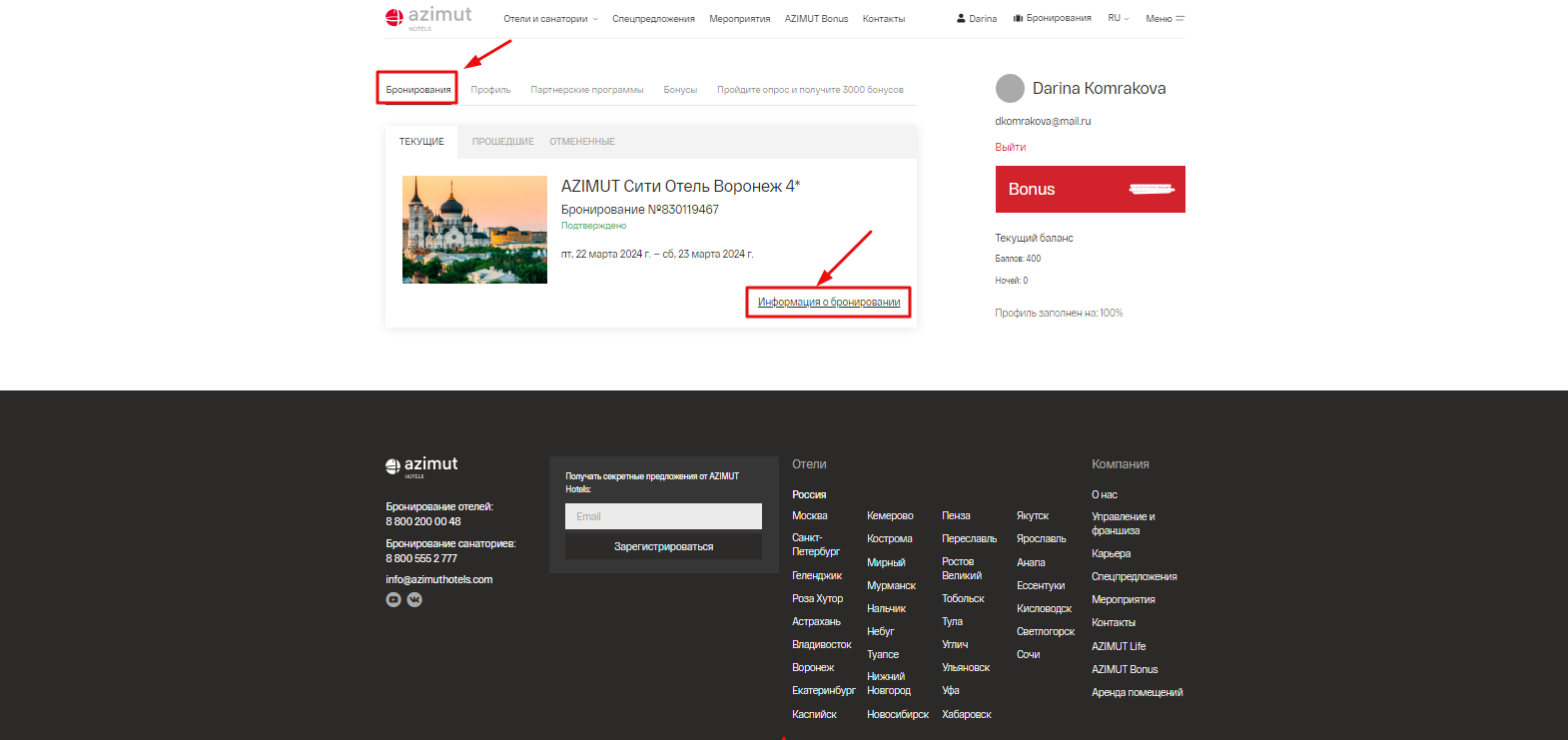This screenshot has width=1568, height=740.
Task: Open the AZIMUT Life footer link
Action: [x=1119, y=646]
